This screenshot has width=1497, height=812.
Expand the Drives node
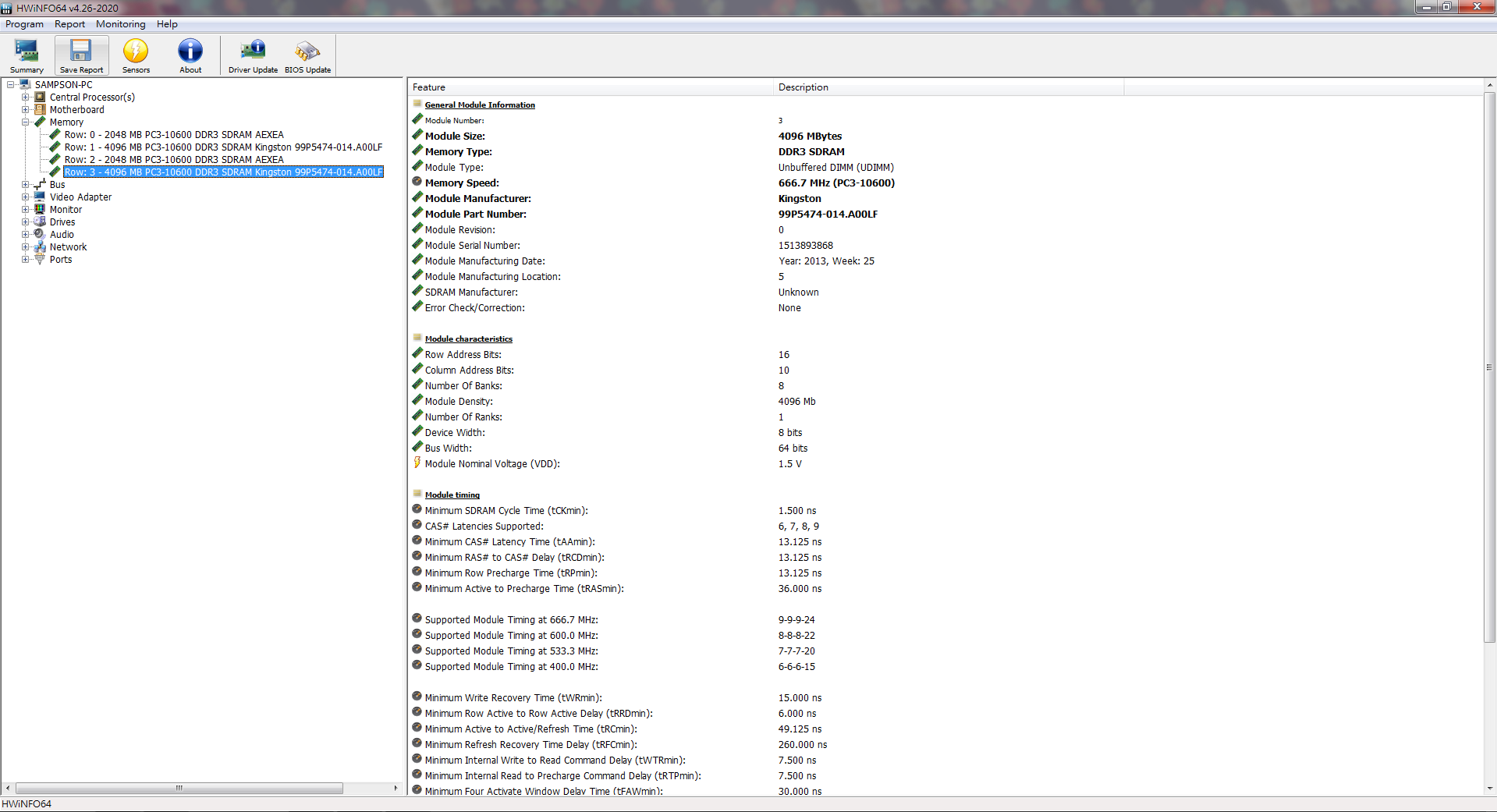(26, 222)
